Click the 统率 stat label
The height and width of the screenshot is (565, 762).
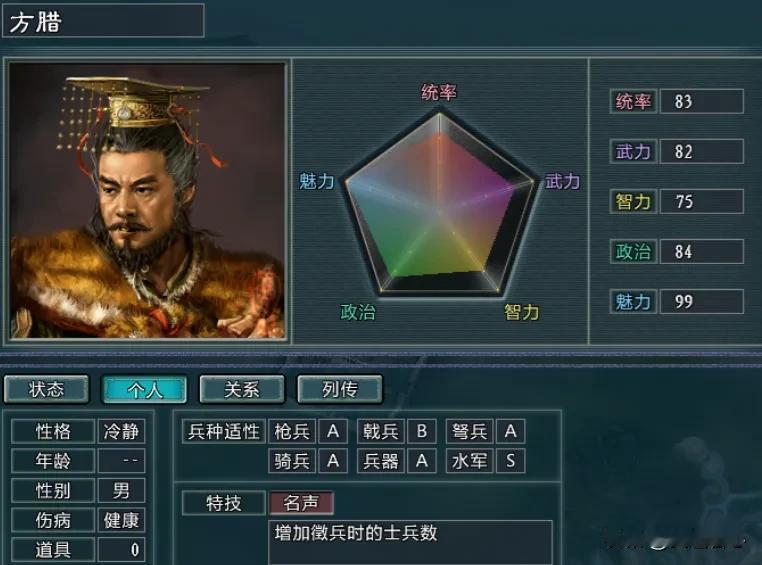coord(633,102)
